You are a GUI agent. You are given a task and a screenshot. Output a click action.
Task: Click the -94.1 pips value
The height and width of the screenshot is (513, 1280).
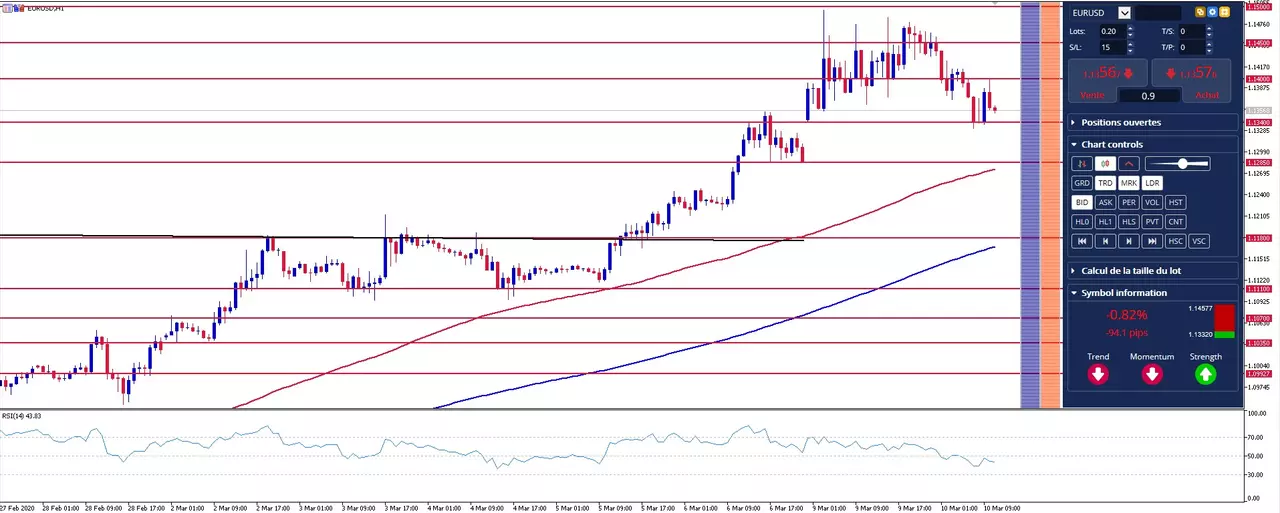click(1126, 333)
